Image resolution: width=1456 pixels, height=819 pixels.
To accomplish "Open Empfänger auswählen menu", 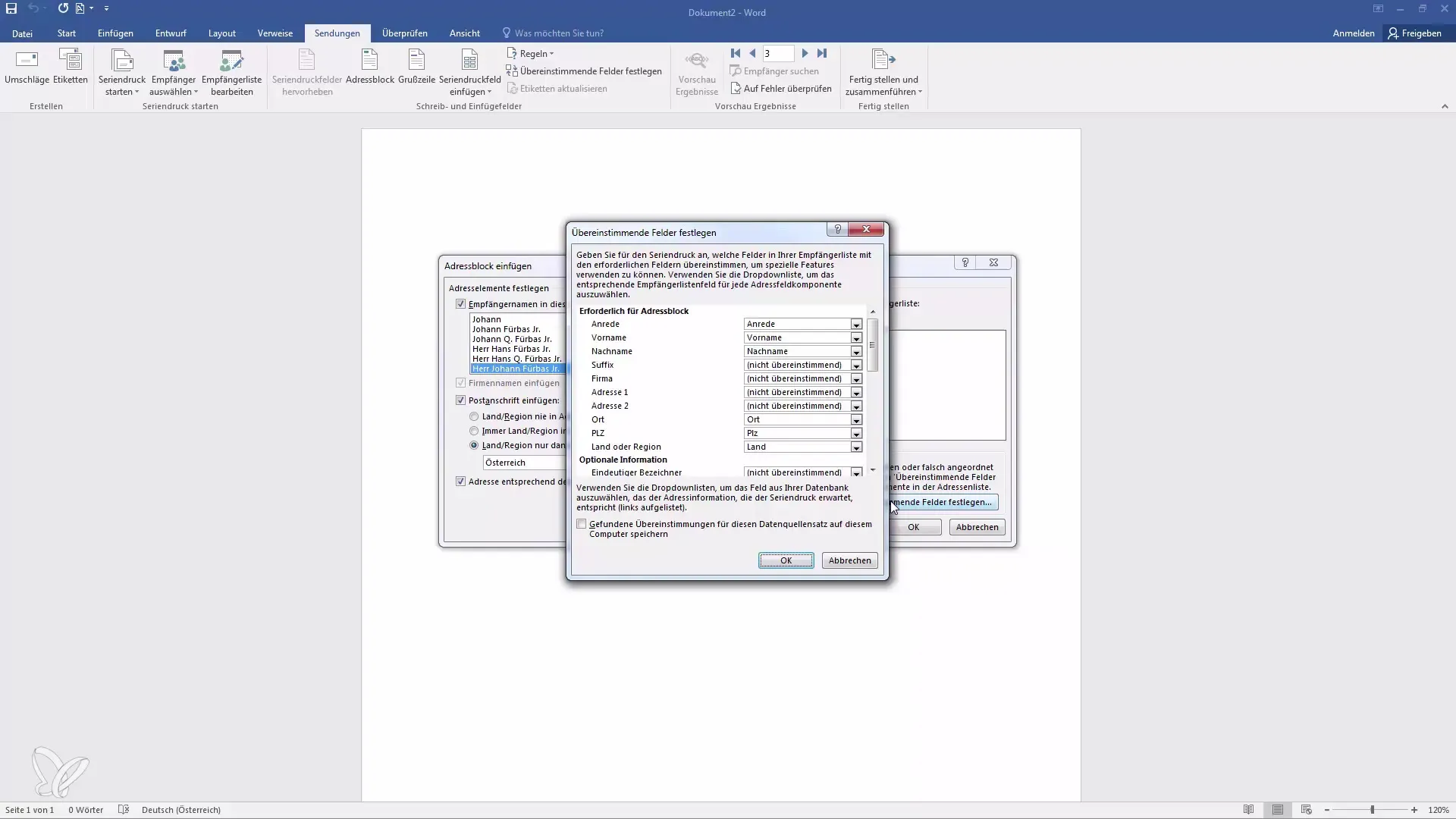I will pos(174,73).
